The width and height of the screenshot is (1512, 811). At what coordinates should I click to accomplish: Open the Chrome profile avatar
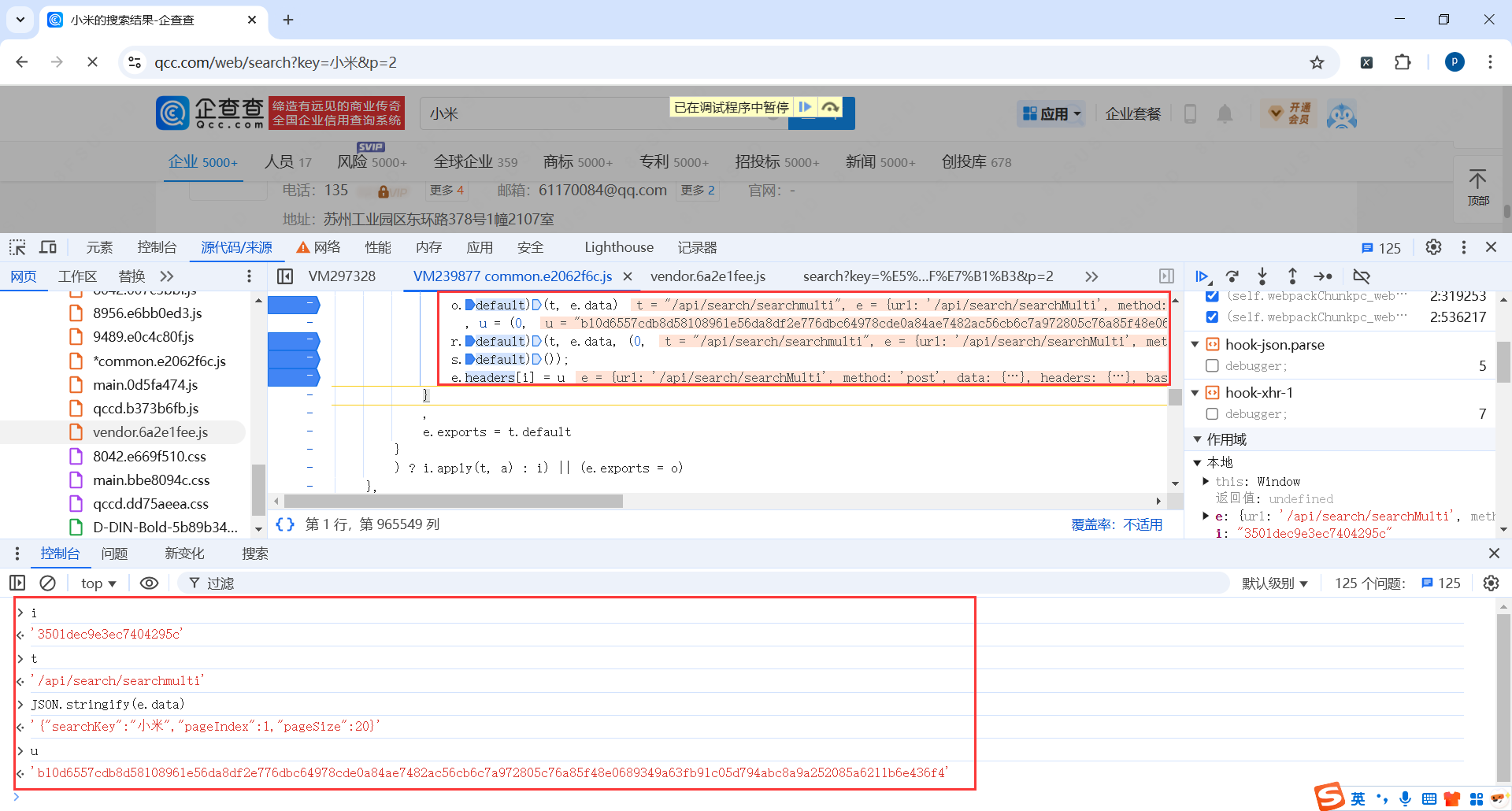[1455, 62]
